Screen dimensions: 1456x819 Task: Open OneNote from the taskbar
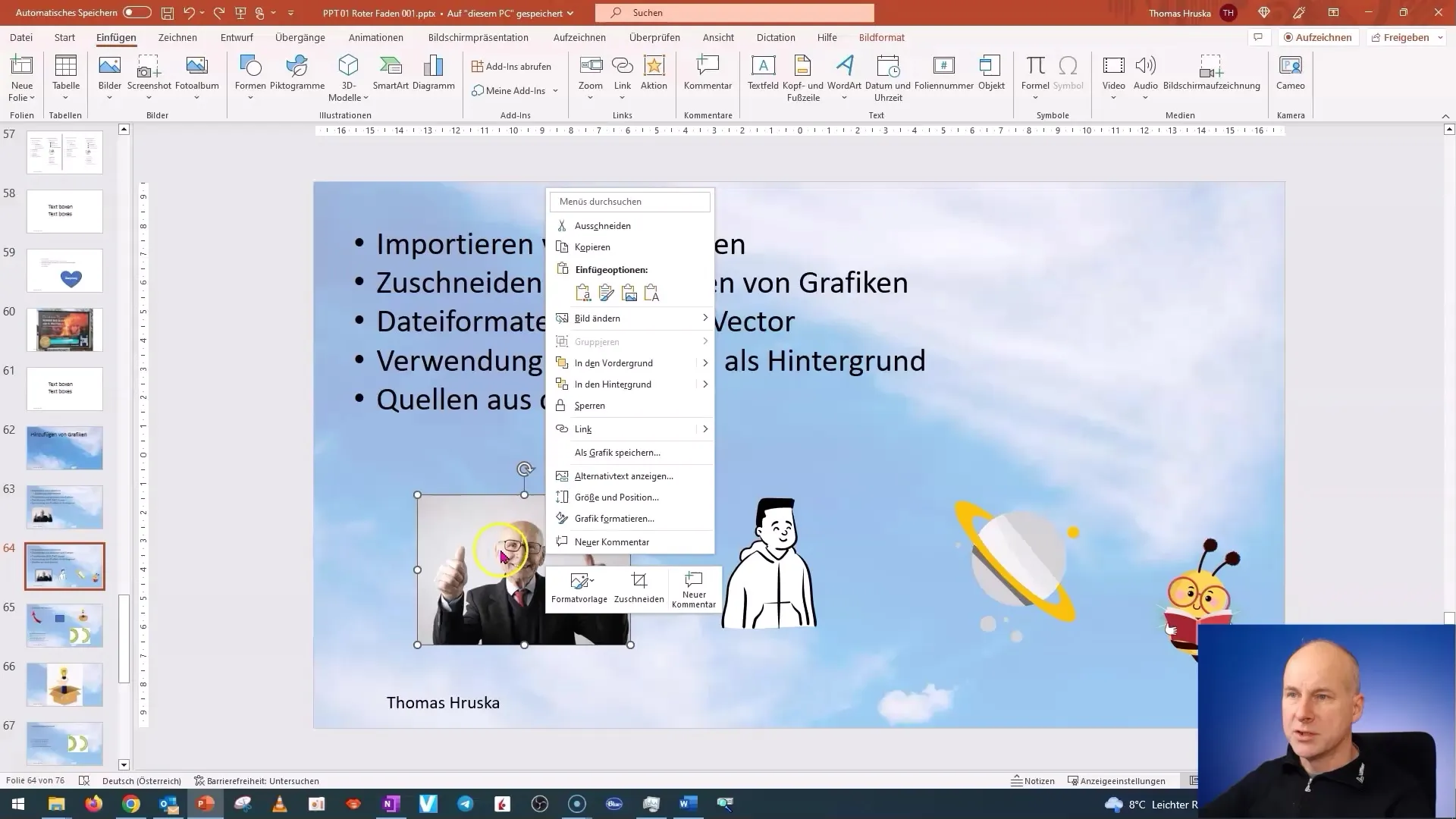pos(391,804)
